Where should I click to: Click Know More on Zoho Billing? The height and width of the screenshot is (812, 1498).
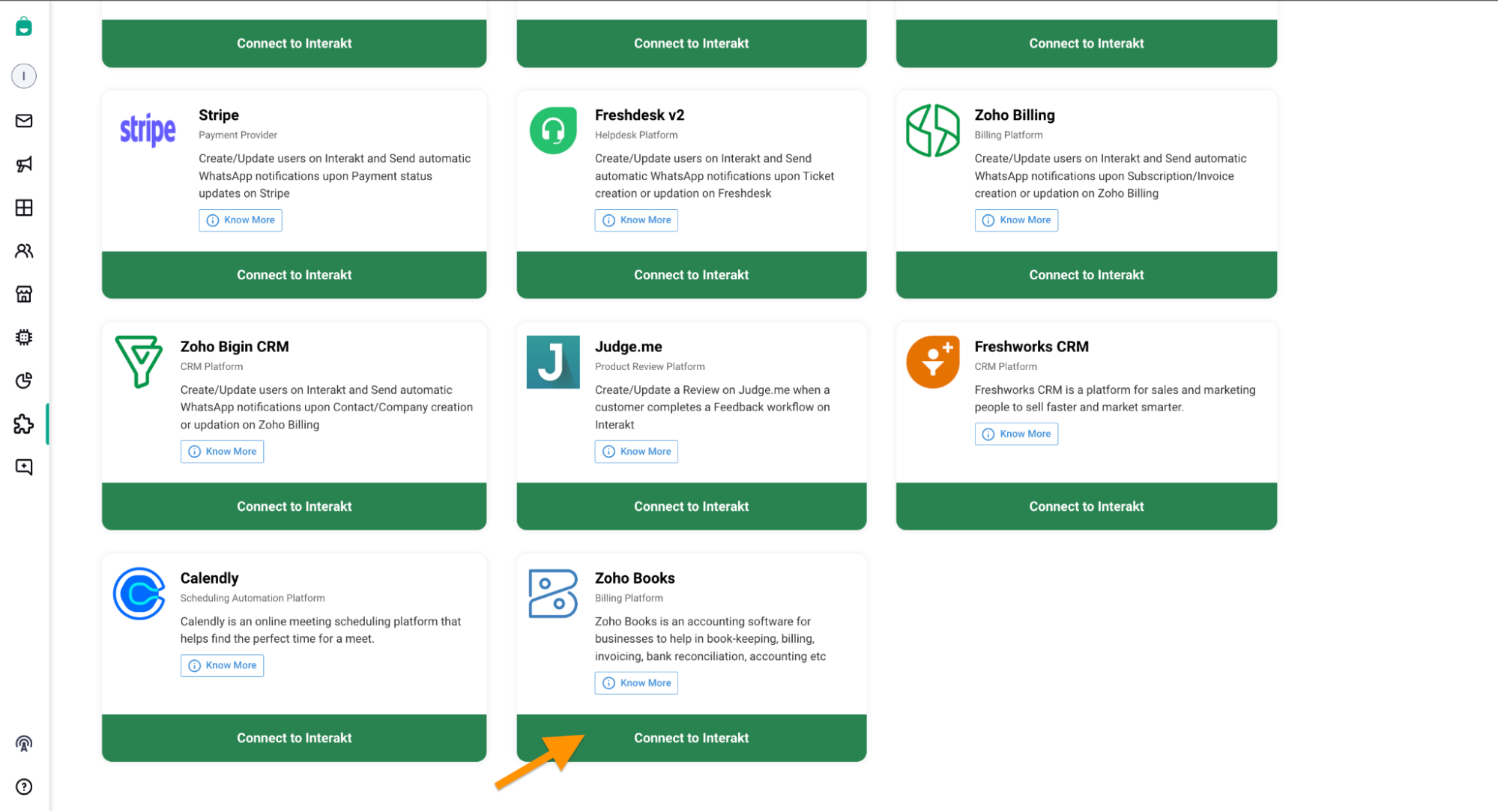coord(1015,219)
